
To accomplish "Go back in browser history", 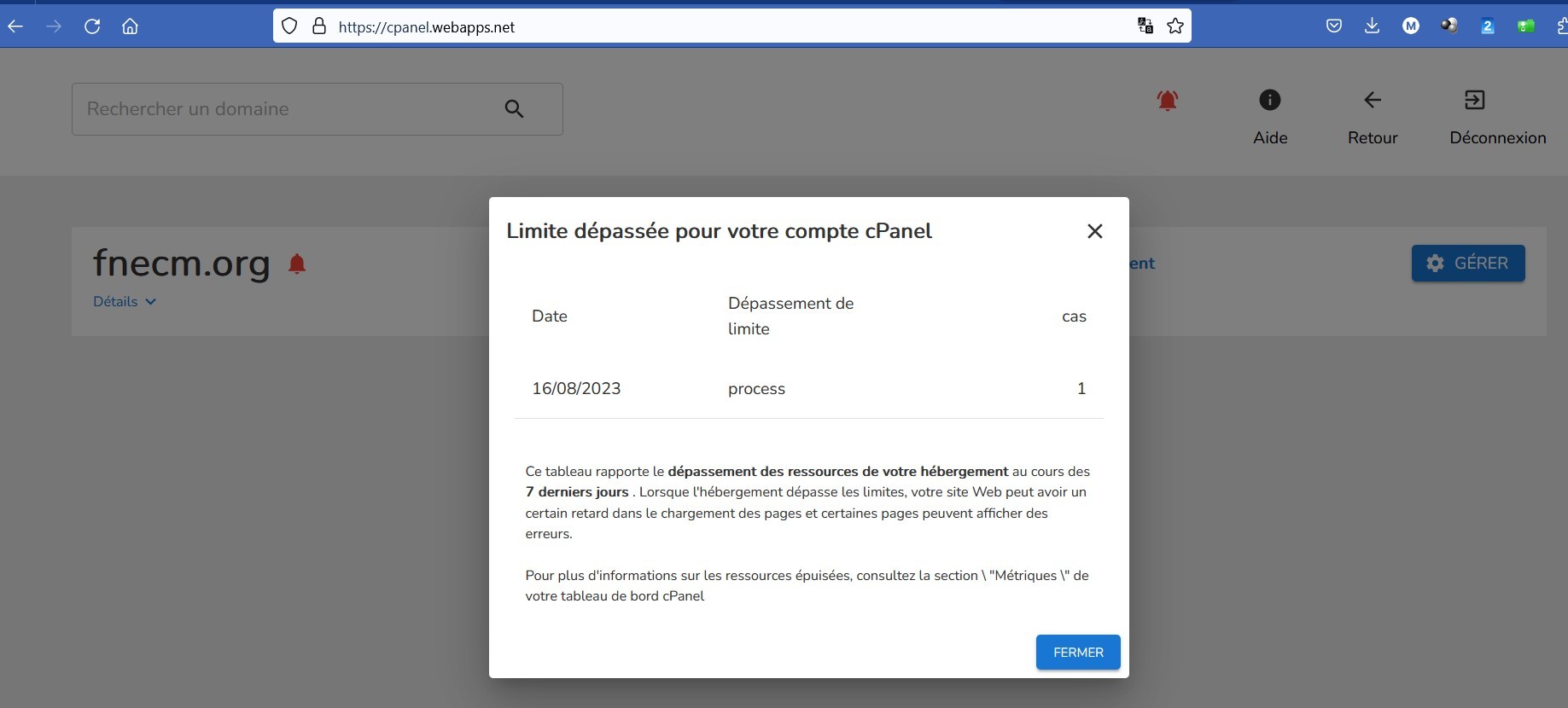I will click(15, 26).
